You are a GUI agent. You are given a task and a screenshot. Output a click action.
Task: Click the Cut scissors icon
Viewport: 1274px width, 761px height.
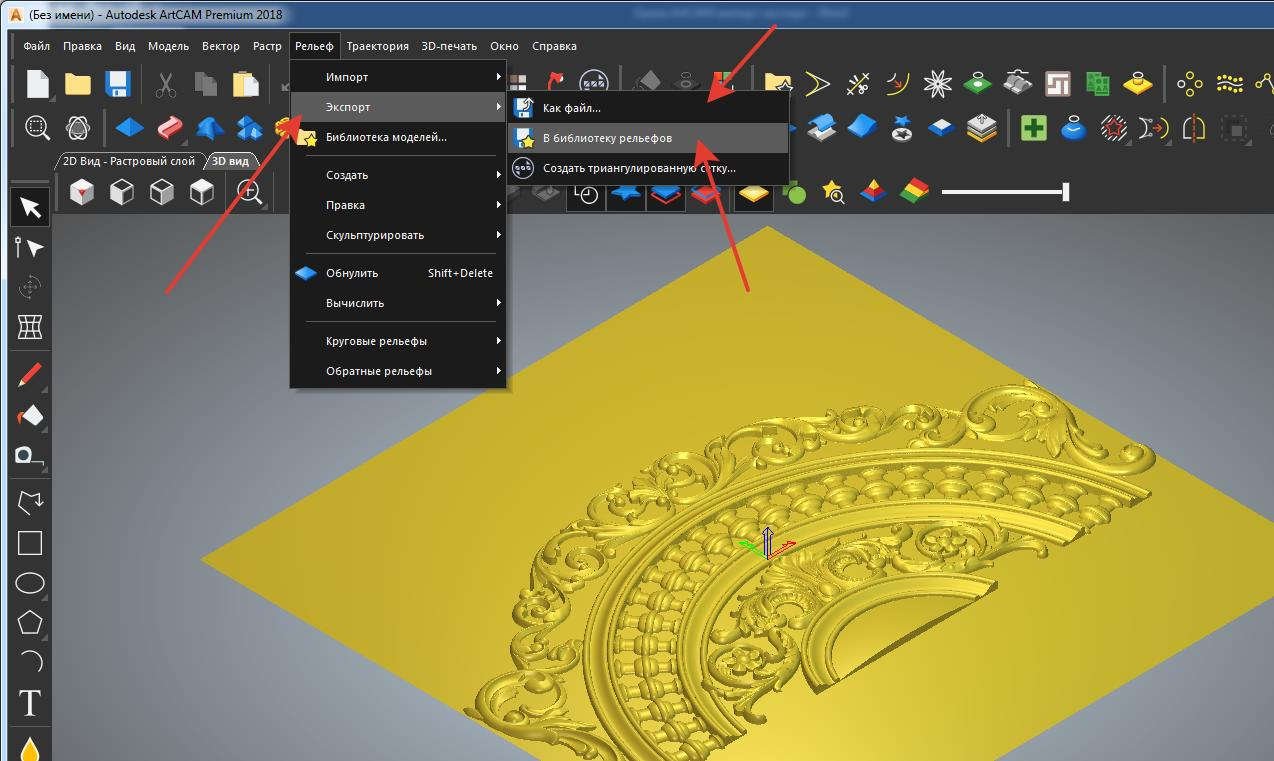[165, 84]
